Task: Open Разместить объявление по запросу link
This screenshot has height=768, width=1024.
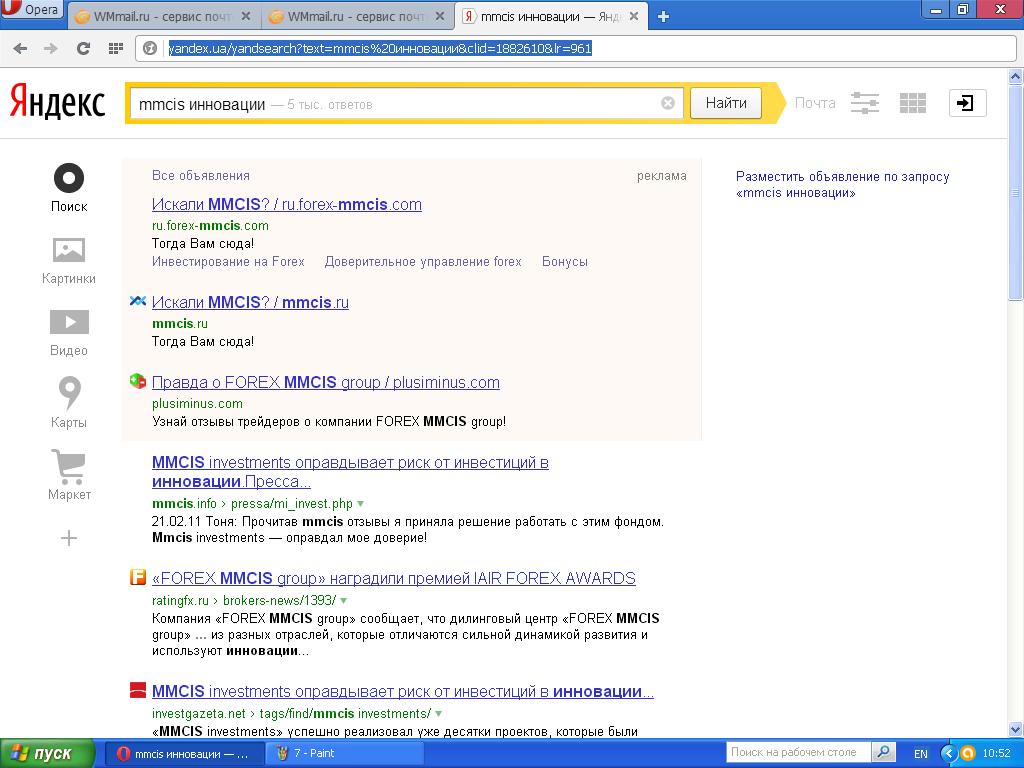Action: [842, 184]
